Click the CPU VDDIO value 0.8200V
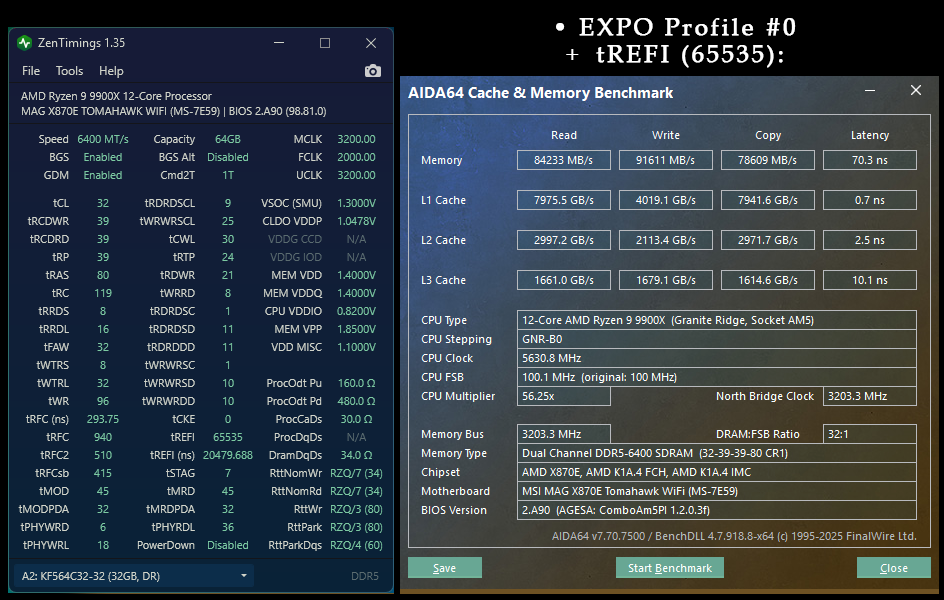The image size is (944, 600). coord(356,311)
